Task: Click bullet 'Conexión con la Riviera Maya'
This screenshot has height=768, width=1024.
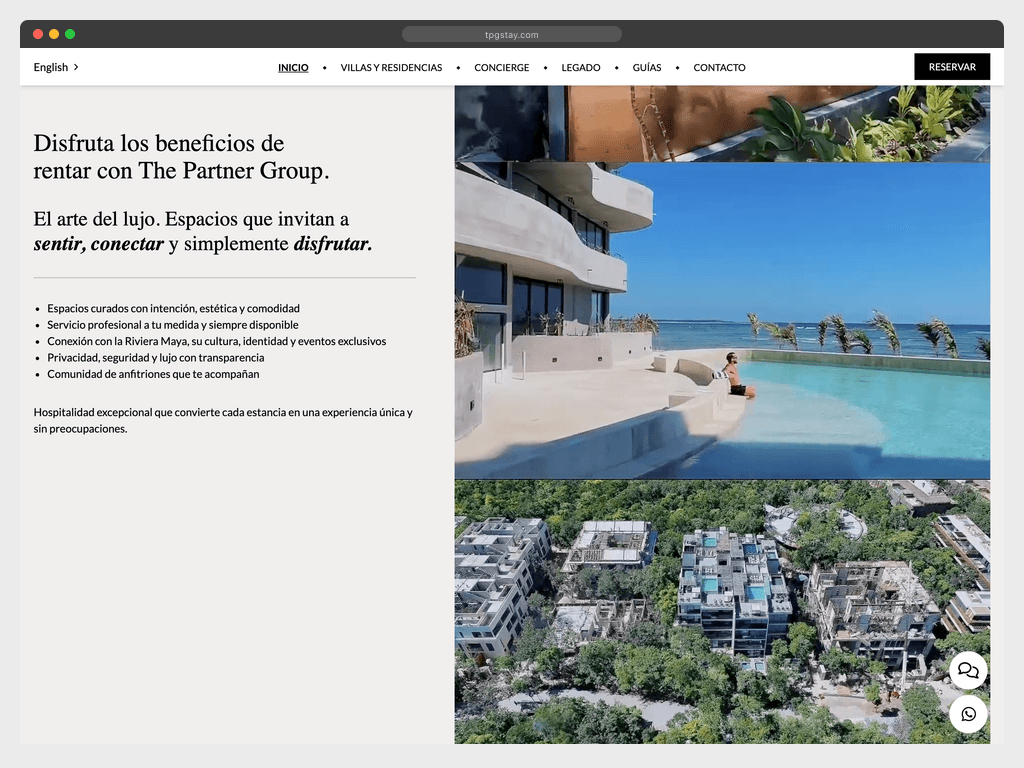Action: click(x=216, y=341)
